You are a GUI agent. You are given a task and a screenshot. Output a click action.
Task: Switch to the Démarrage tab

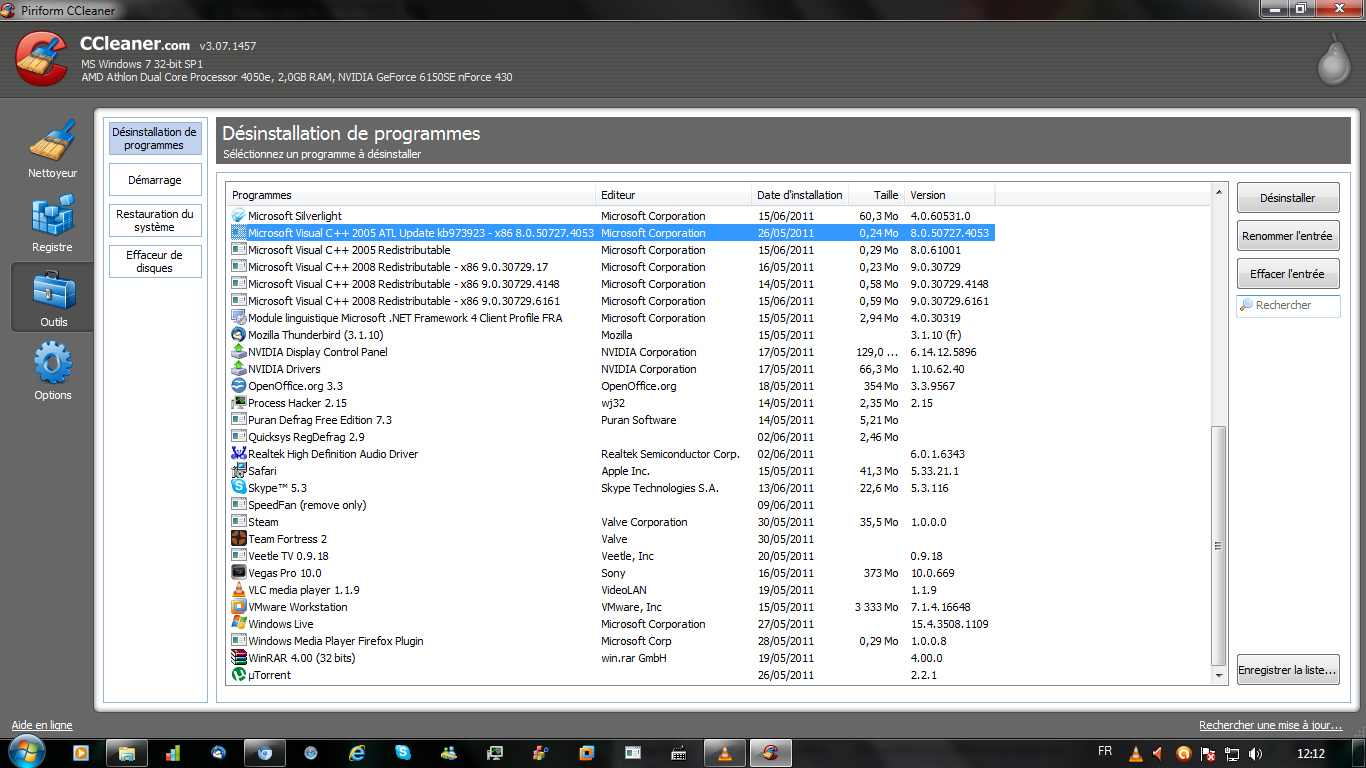pos(155,180)
